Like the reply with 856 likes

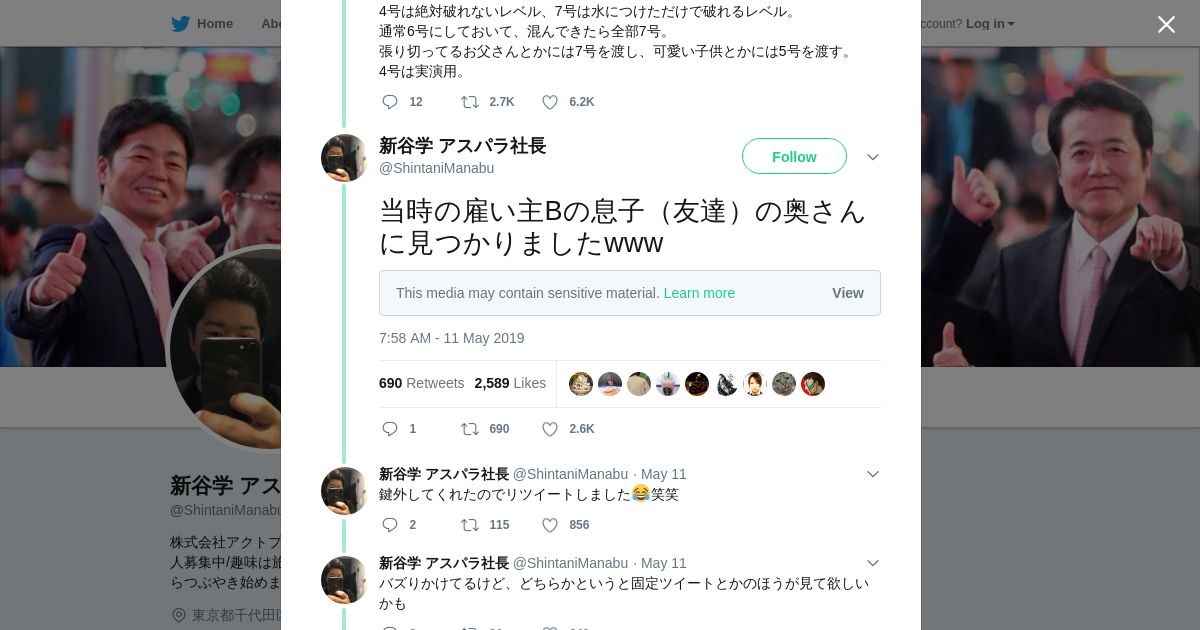(x=550, y=525)
